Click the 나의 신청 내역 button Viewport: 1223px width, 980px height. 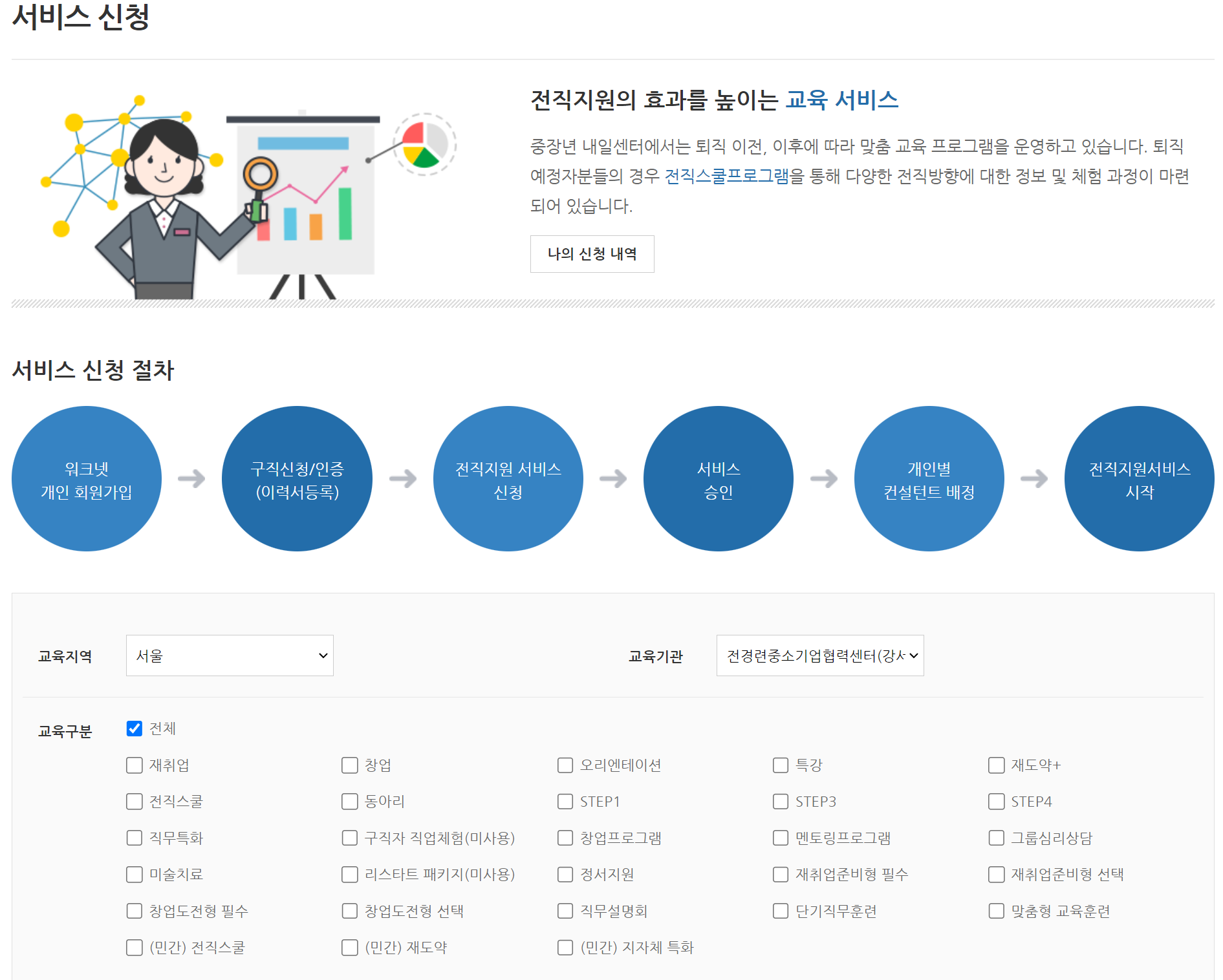pos(592,254)
